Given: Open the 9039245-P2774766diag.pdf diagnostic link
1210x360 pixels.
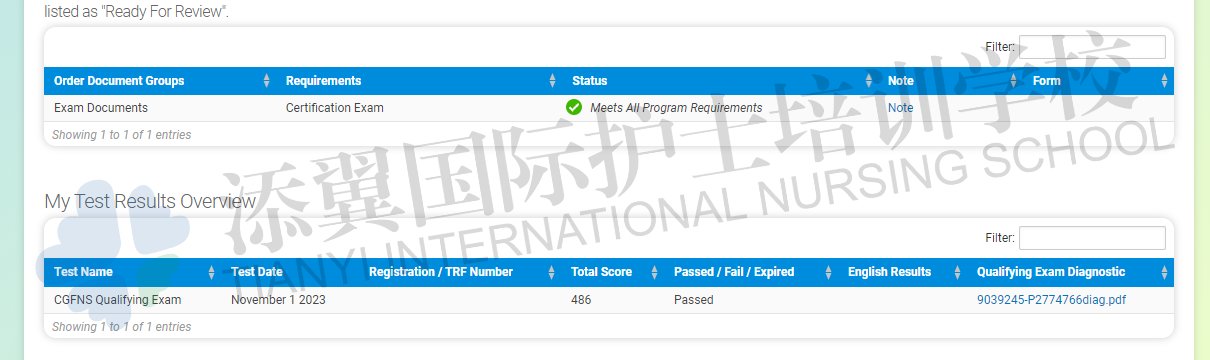Looking at the screenshot, I should point(1051,300).
